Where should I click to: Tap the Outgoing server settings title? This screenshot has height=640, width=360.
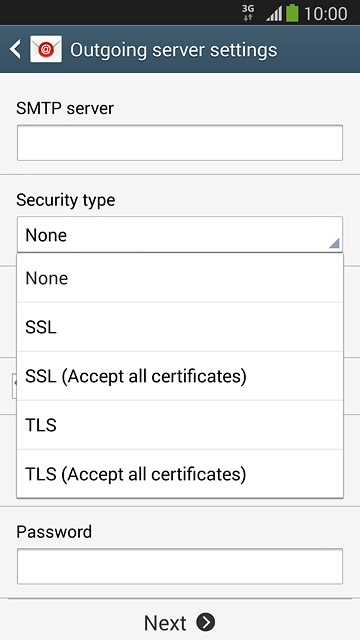tap(173, 50)
